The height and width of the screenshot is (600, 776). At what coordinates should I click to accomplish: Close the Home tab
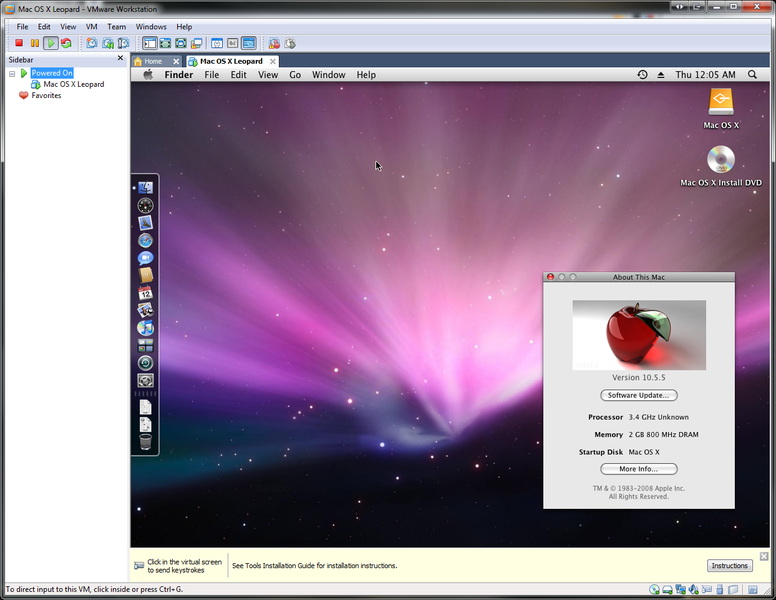[176, 61]
